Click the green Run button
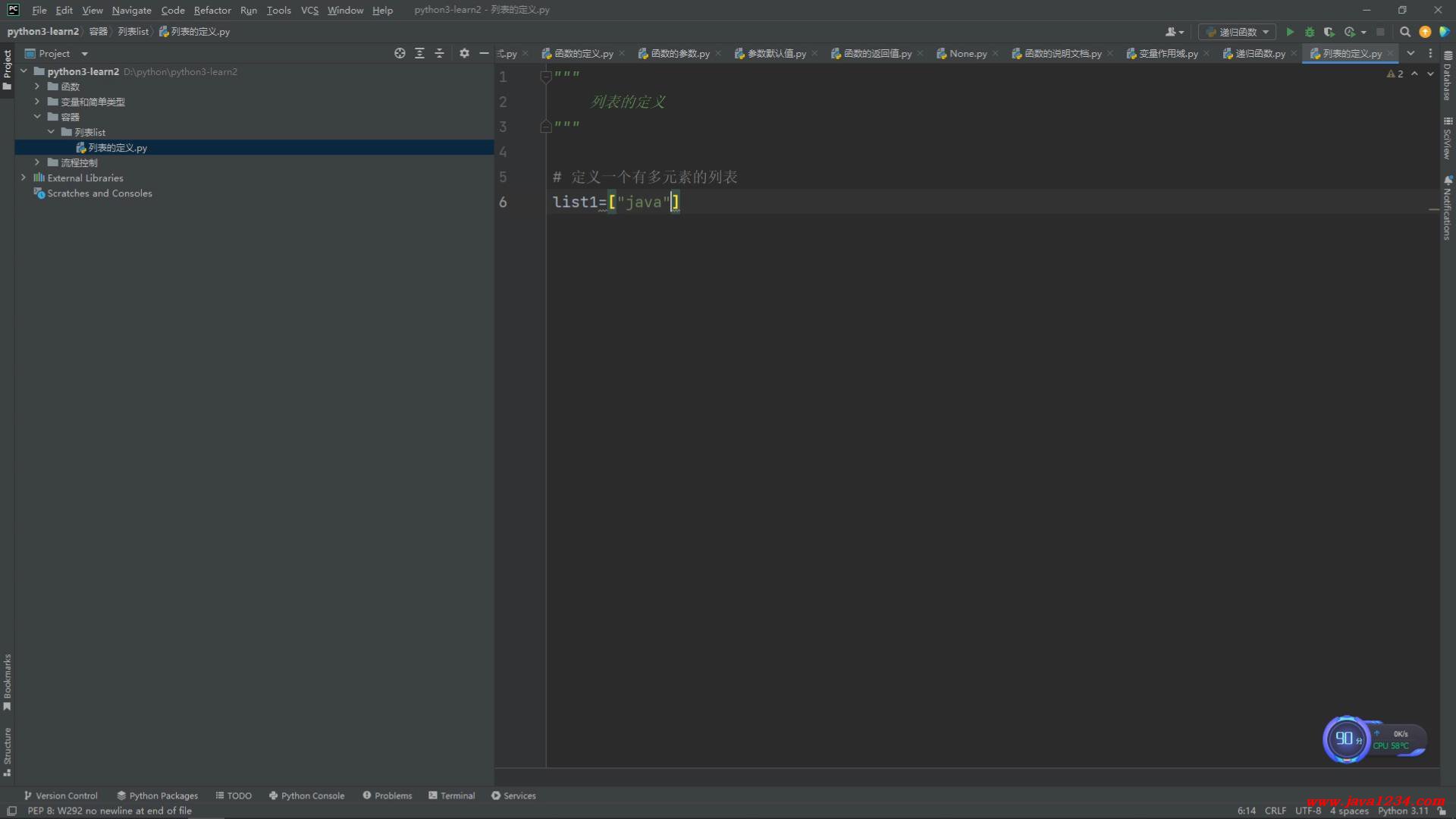The image size is (1456, 819). (1290, 32)
